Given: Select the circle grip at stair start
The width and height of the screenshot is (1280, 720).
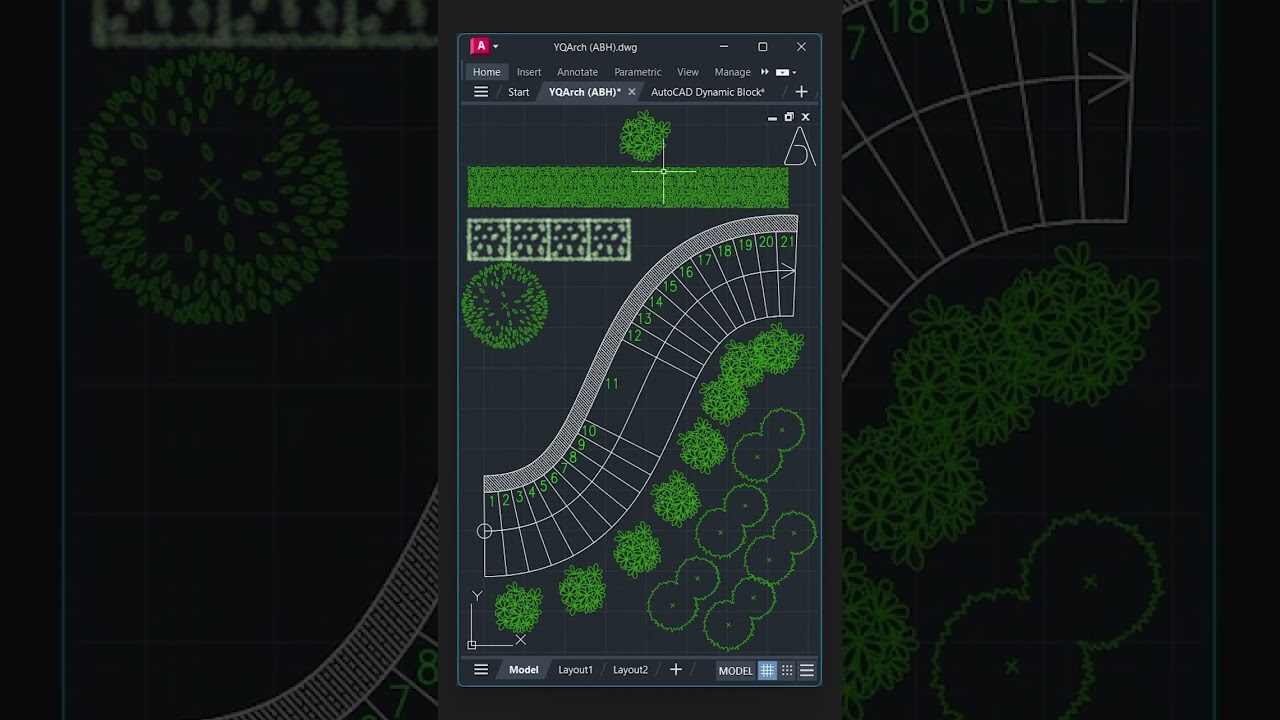Looking at the screenshot, I should tap(485, 532).
